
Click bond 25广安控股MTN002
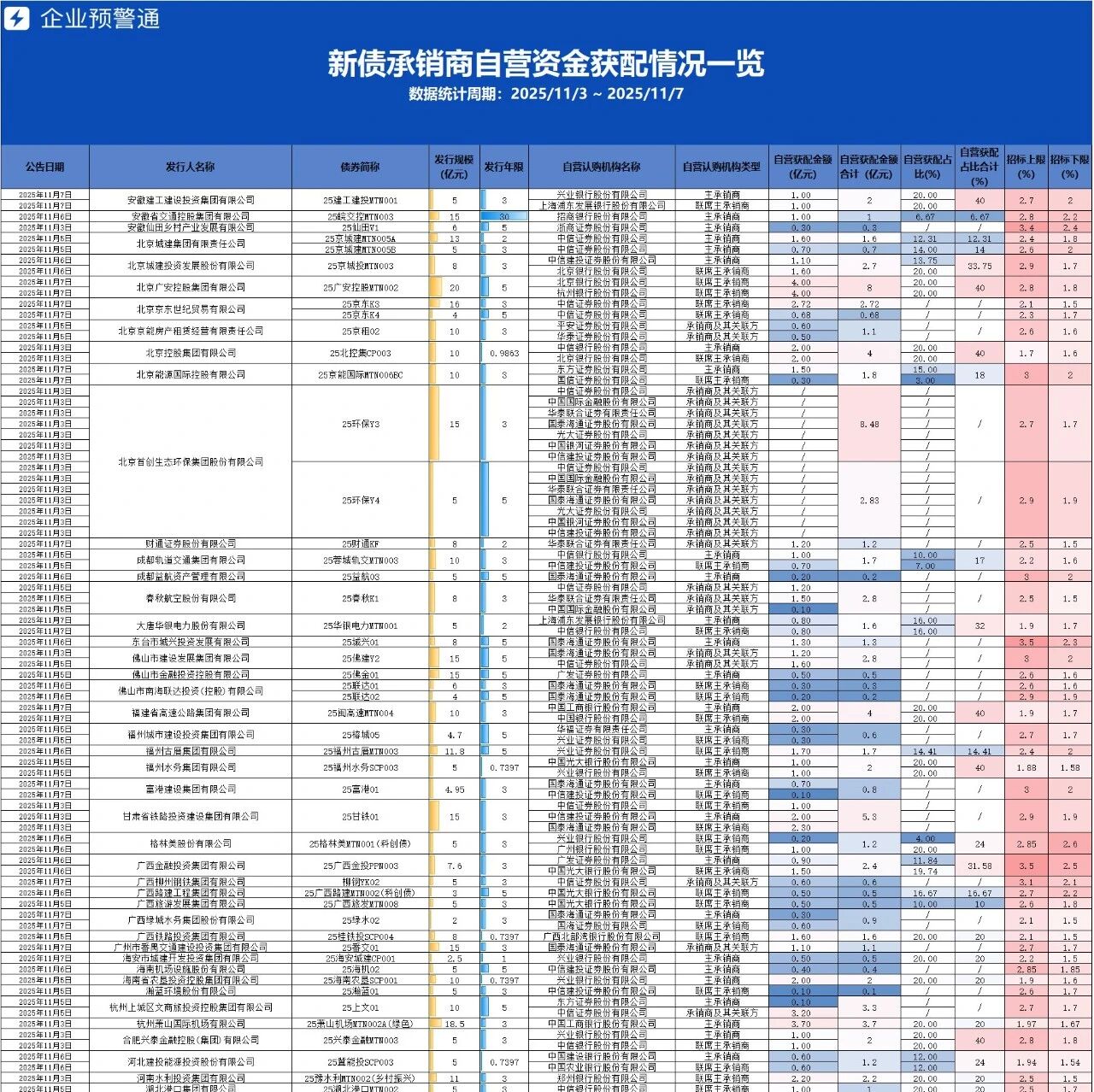point(361,287)
